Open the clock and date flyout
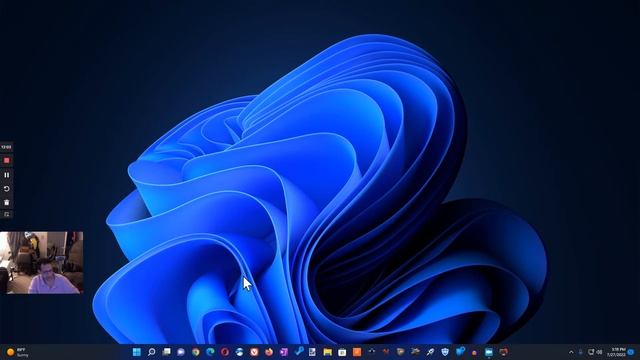Image resolution: width=640 pixels, height=360 pixels. click(616, 352)
